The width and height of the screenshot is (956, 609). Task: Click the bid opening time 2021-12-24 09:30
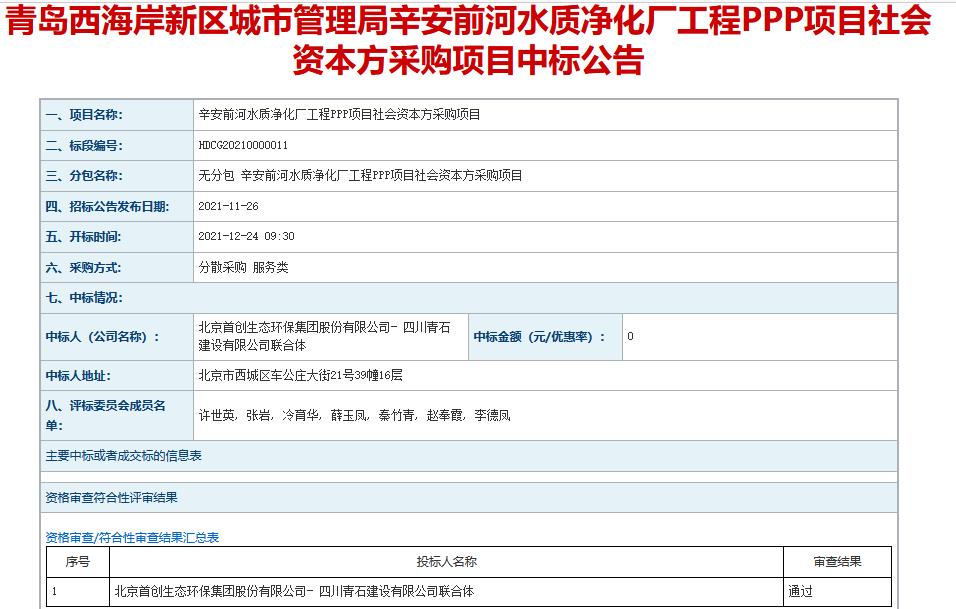[247, 237]
